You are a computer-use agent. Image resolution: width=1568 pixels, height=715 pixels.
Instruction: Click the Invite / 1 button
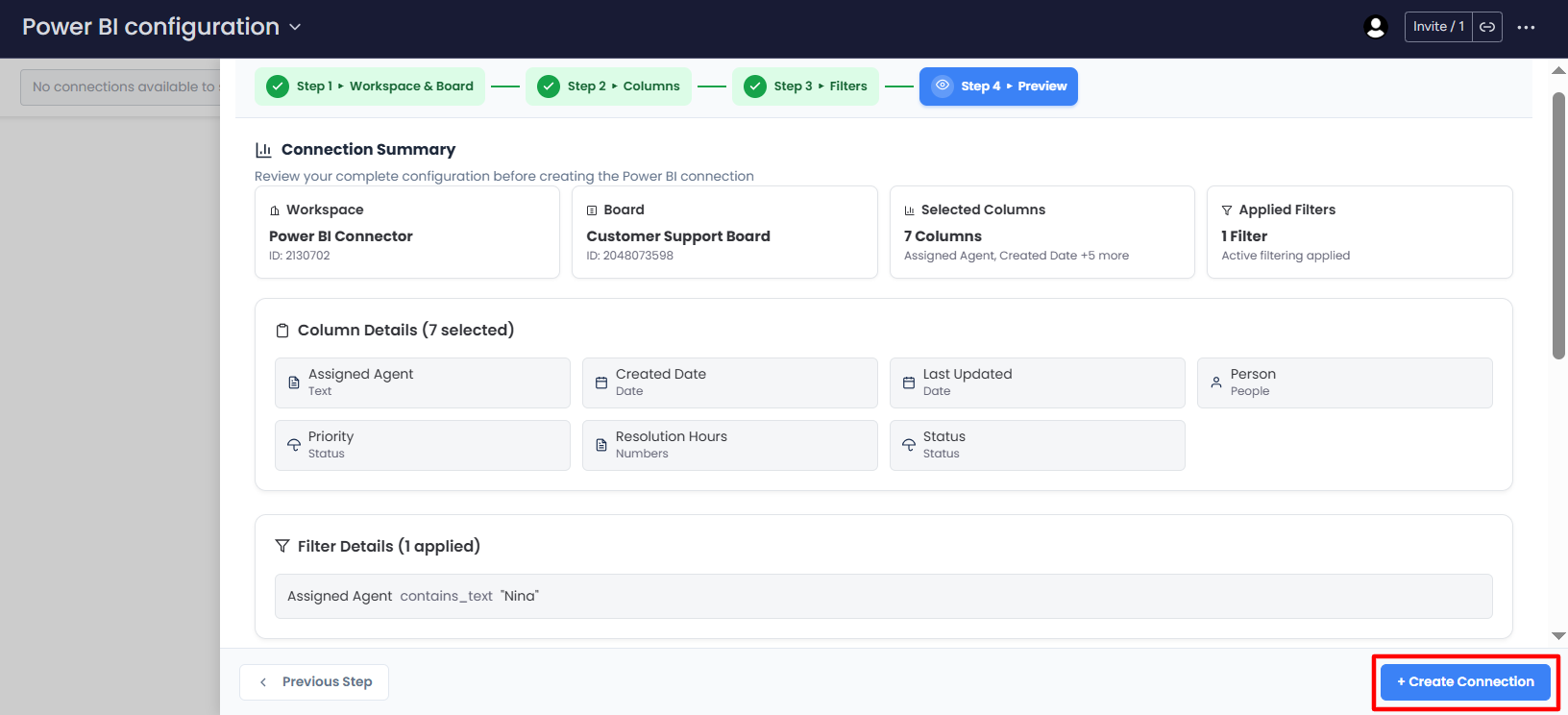coord(1438,27)
